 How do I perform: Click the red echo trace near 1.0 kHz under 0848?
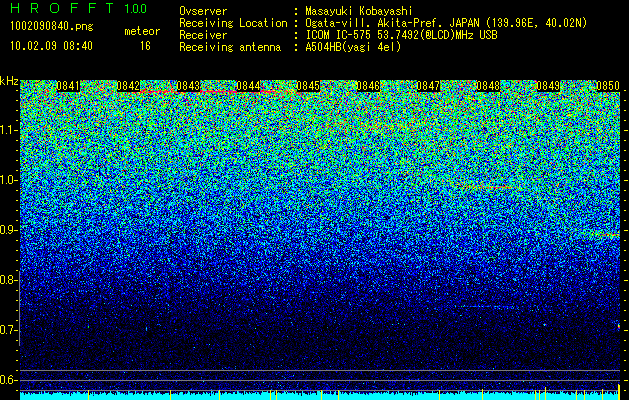coord(491,187)
